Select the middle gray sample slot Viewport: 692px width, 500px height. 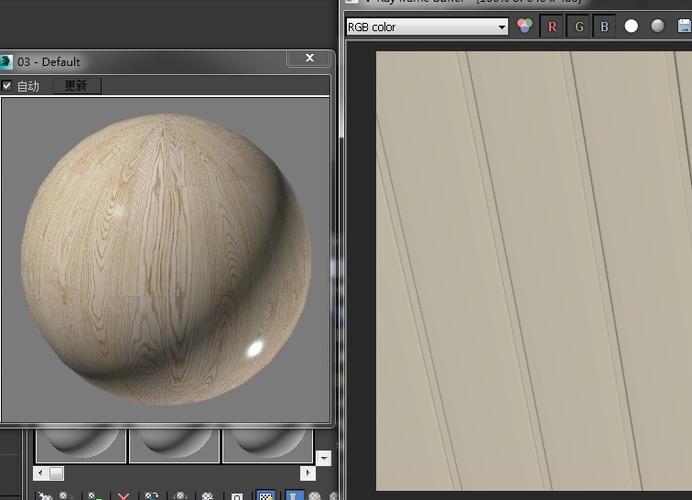[174, 446]
